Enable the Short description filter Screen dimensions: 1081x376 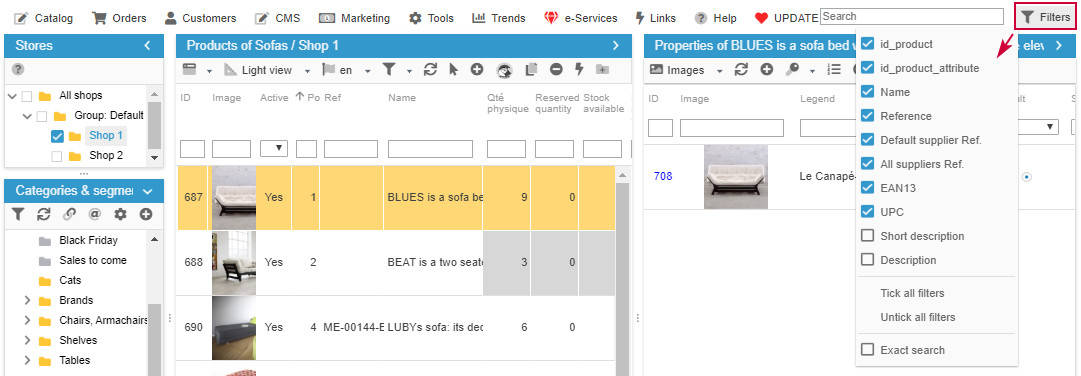pyautogui.click(x=867, y=236)
